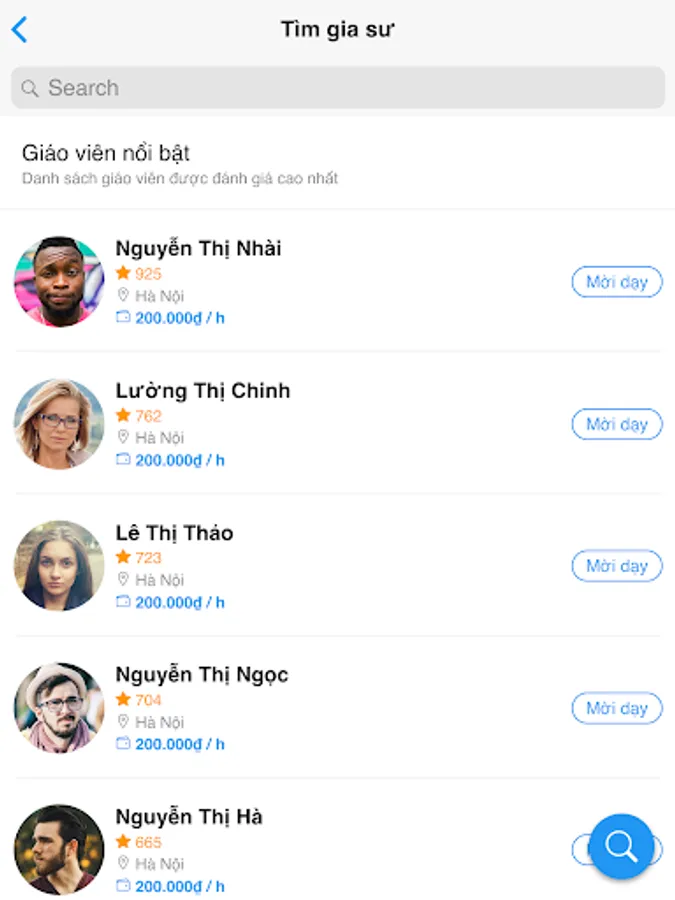Open Nguyễn Thị Nhài's profile photo

click(59, 281)
